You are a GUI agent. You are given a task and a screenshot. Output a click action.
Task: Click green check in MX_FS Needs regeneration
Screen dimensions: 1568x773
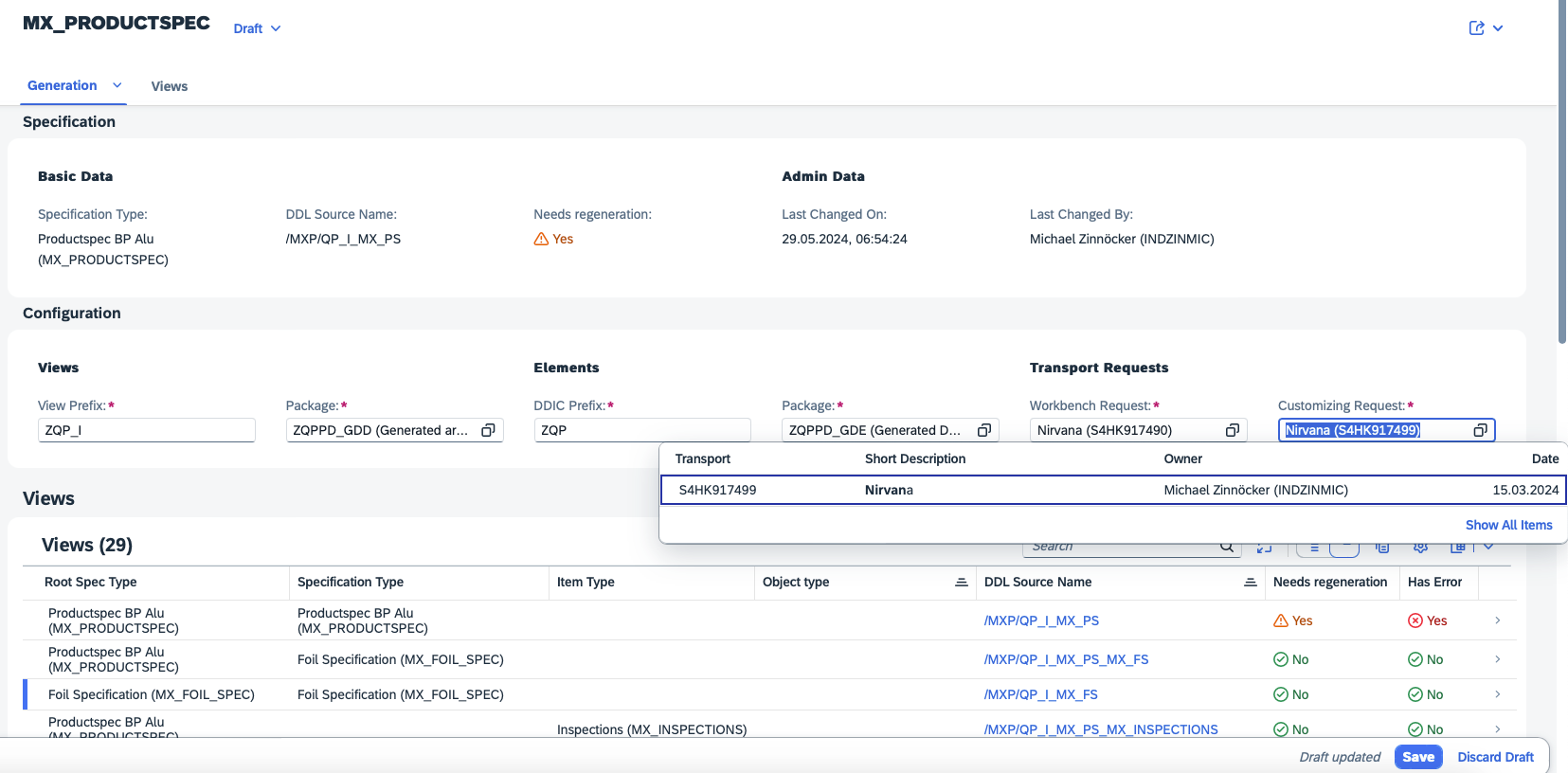(x=1281, y=694)
